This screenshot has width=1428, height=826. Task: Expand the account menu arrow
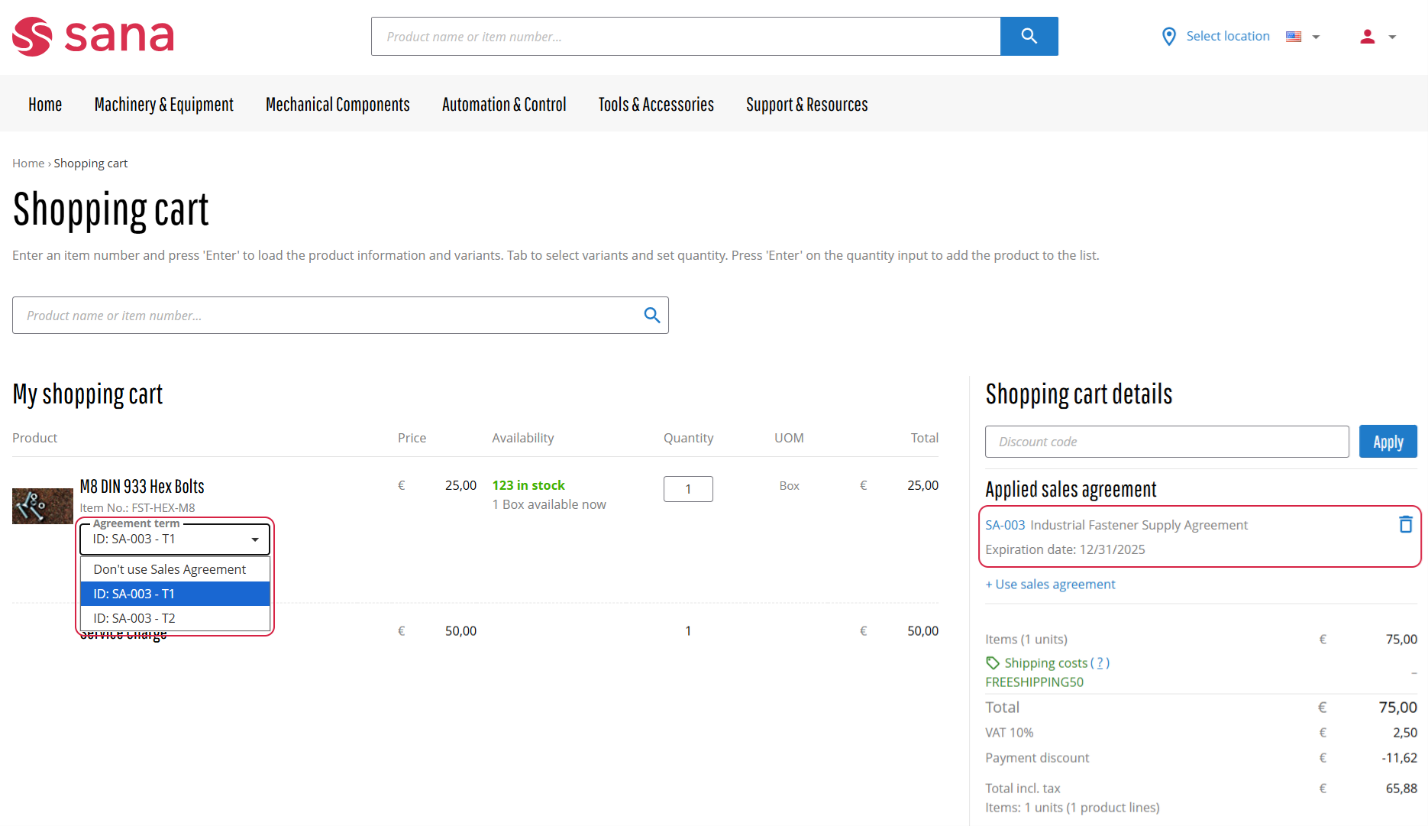(1392, 37)
